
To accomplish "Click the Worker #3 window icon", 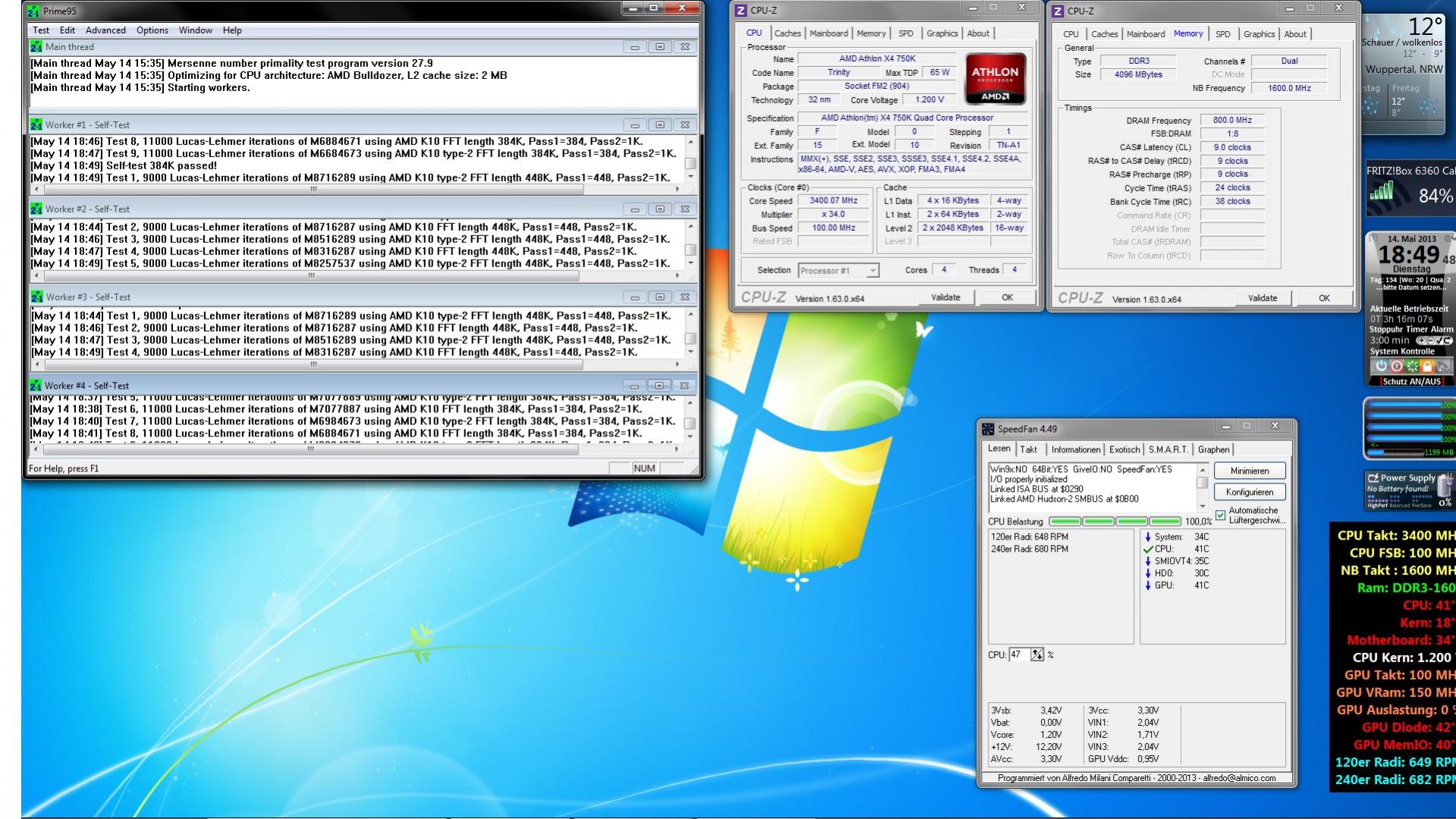I will tap(36, 297).
